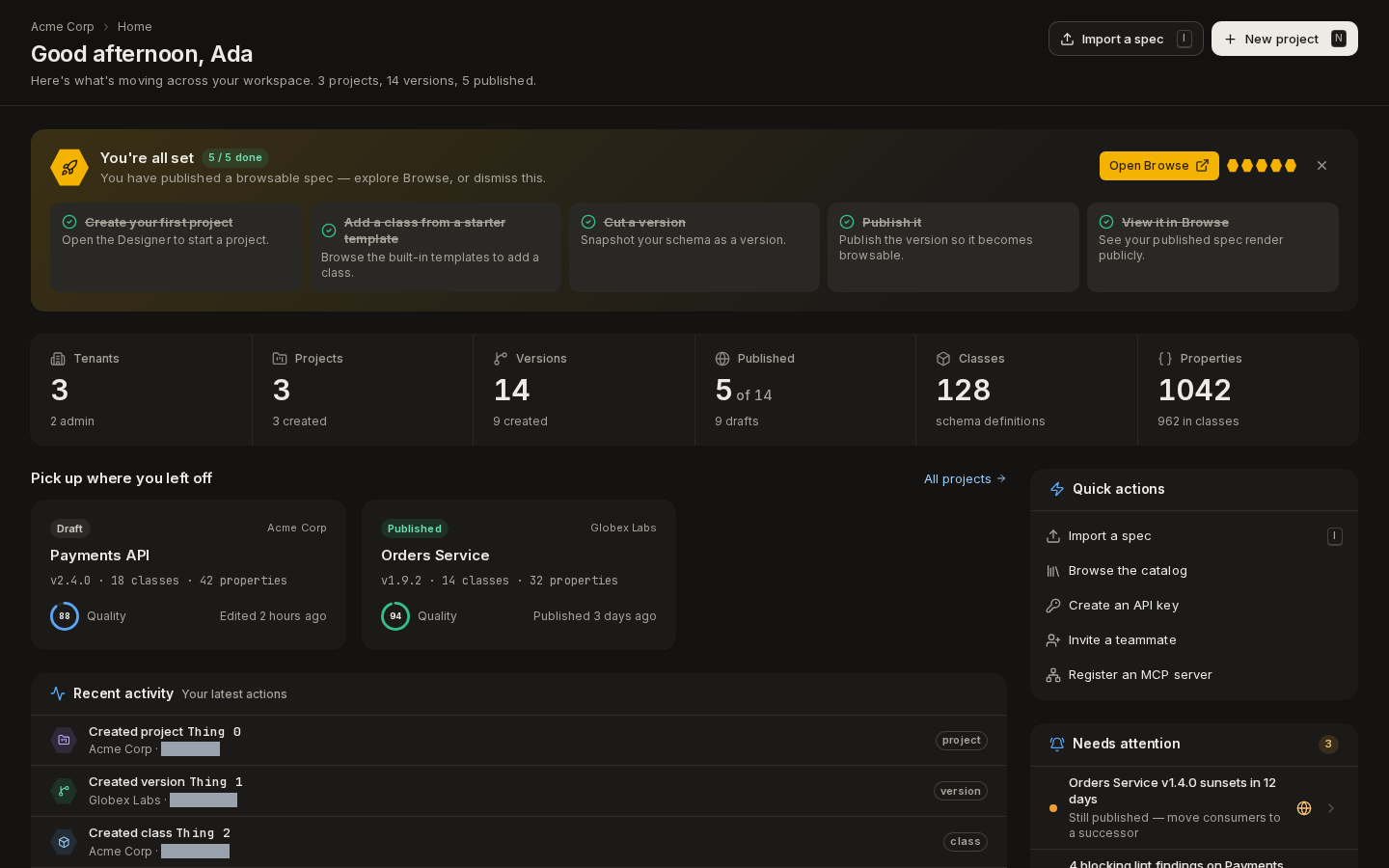Click the checkmark on Publish it

[847, 222]
